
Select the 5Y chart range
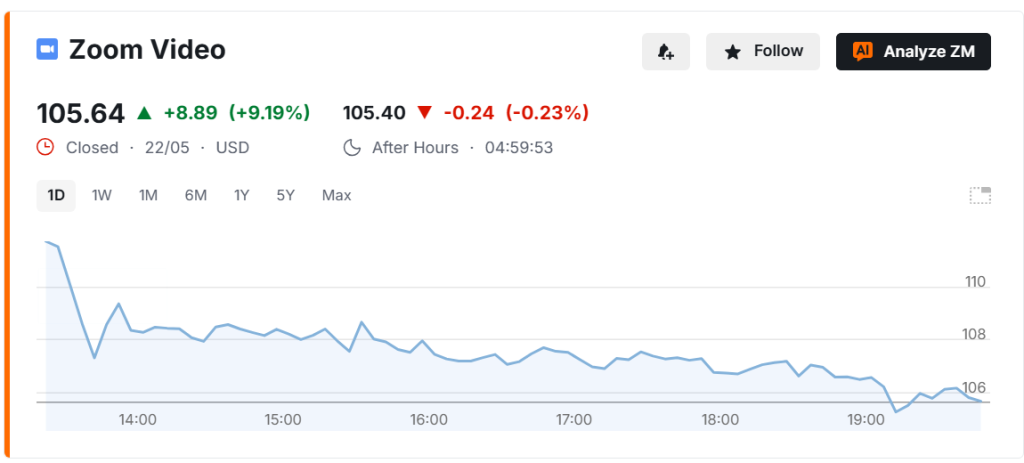pyautogui.click(x=285, y=195)
